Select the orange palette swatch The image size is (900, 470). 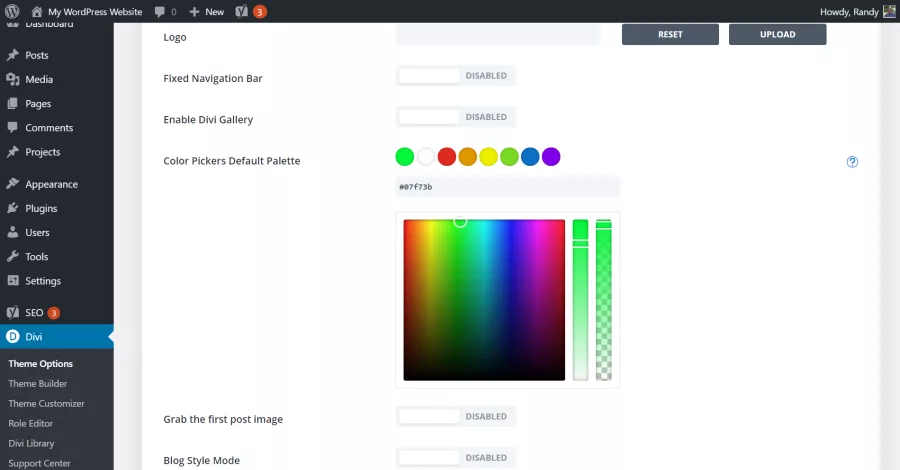click(467, 157)
